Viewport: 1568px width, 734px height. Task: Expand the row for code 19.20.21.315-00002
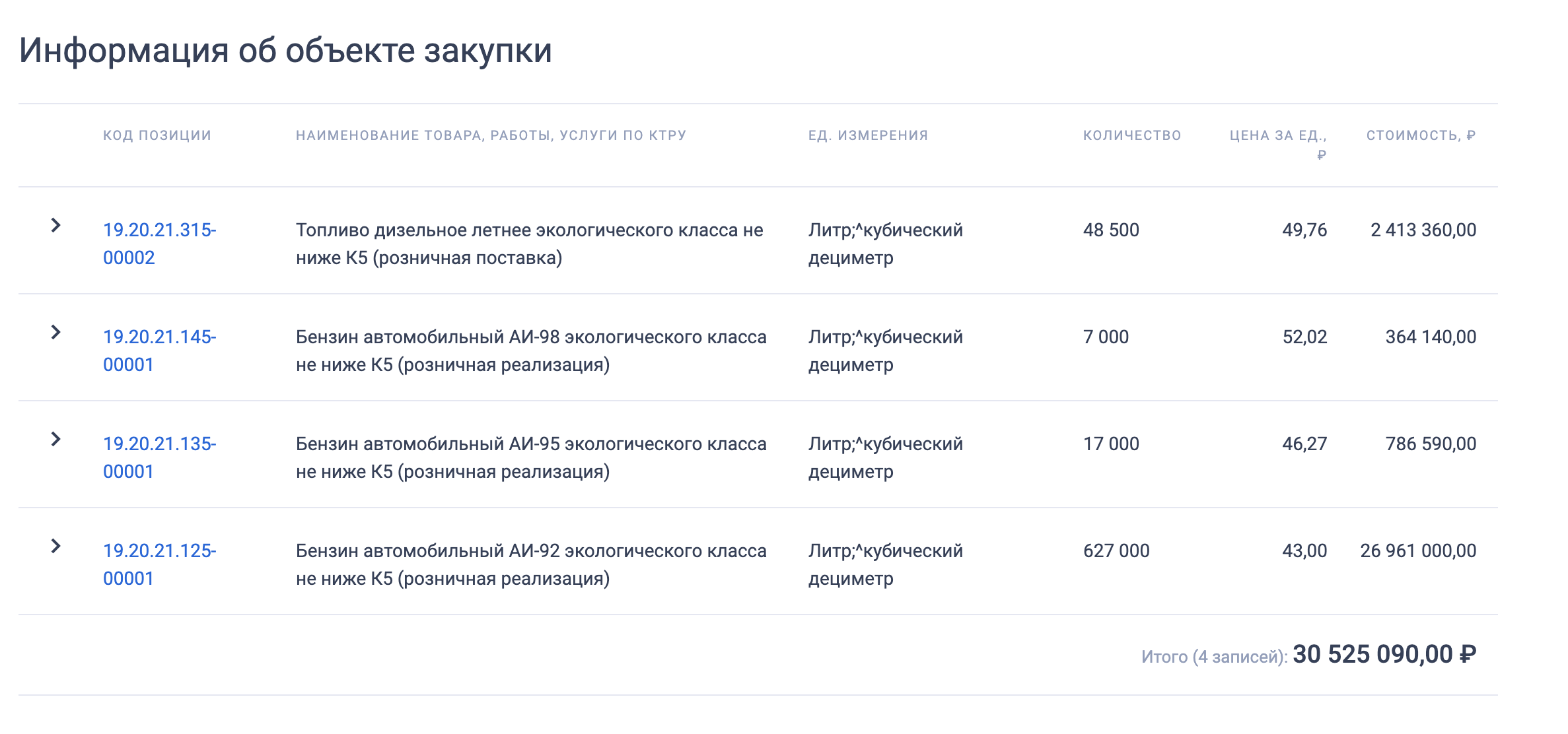pyautogui.click(x=56, y=226)
